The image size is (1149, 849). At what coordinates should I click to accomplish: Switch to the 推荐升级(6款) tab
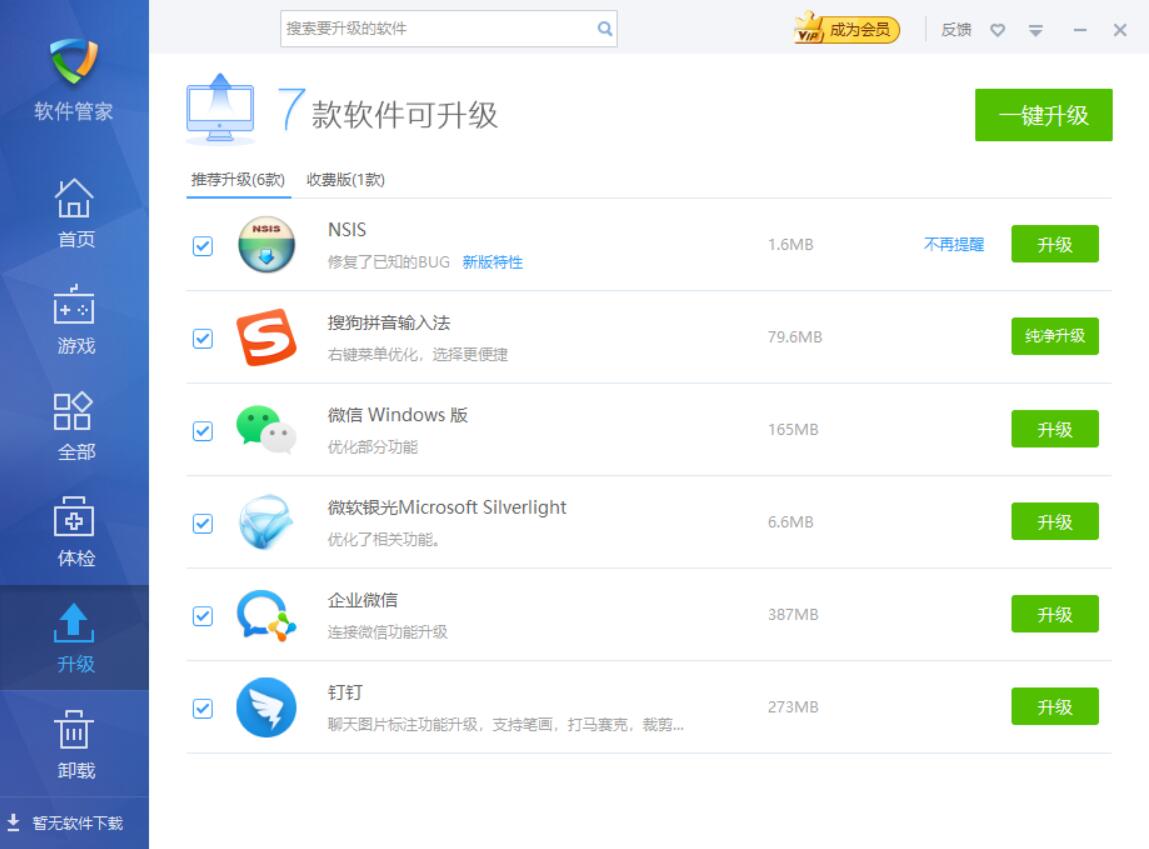click(x=238, y=179)
